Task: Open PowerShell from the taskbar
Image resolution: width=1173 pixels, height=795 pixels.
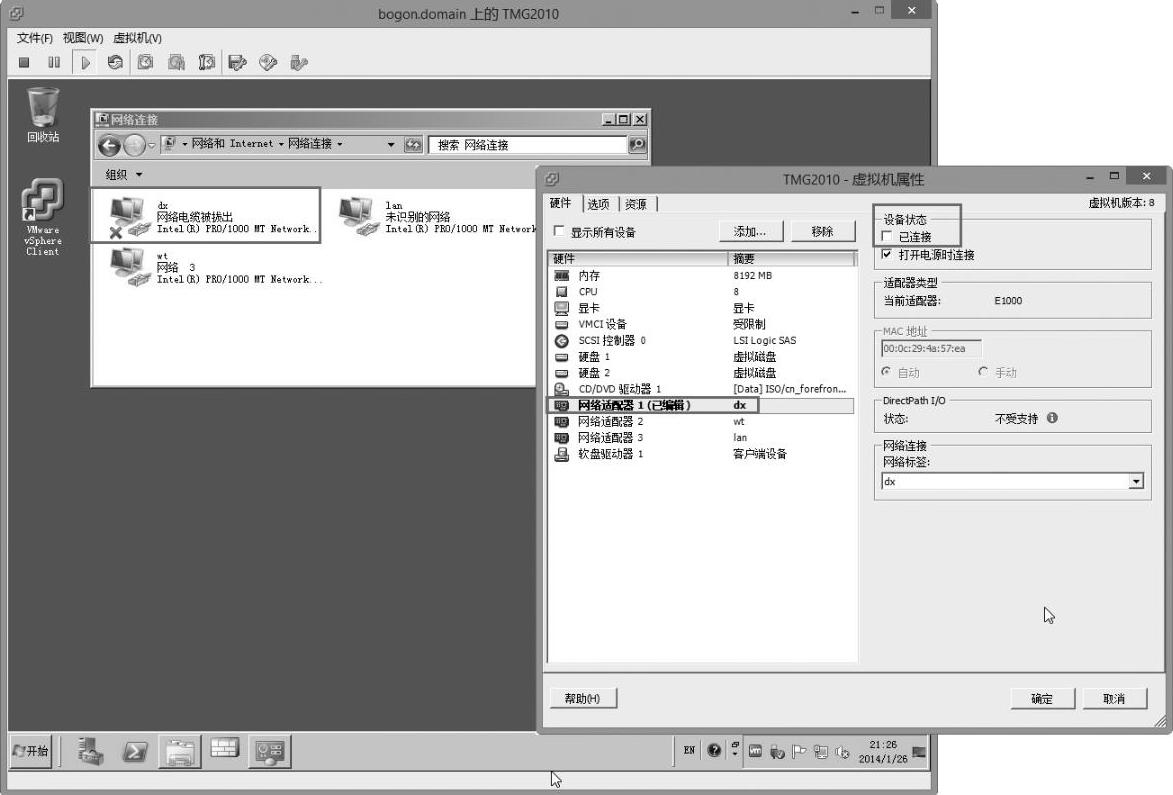Action: click(135, 751)
